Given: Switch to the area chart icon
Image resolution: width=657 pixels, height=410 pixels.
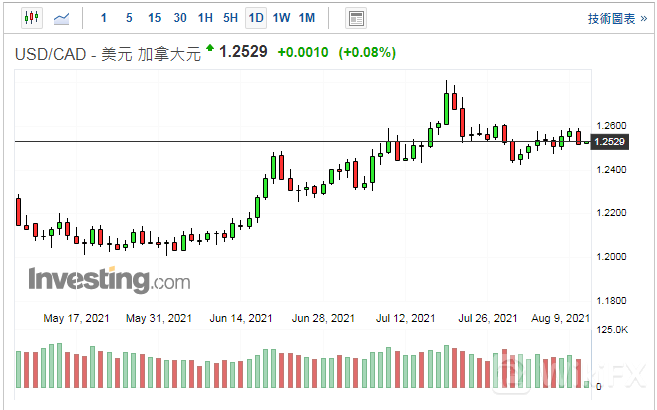Looking at the screenshot, I should [x=62, y=18].
